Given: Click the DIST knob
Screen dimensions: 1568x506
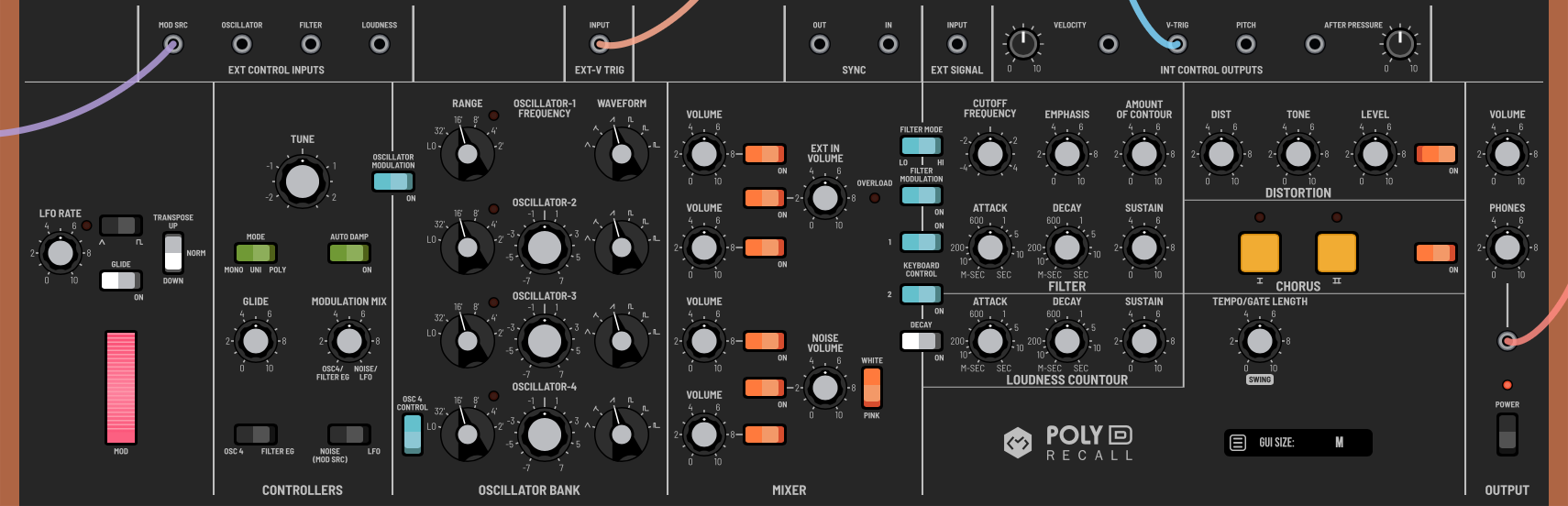Looking at the screenshot, I should click(1221, 154).
